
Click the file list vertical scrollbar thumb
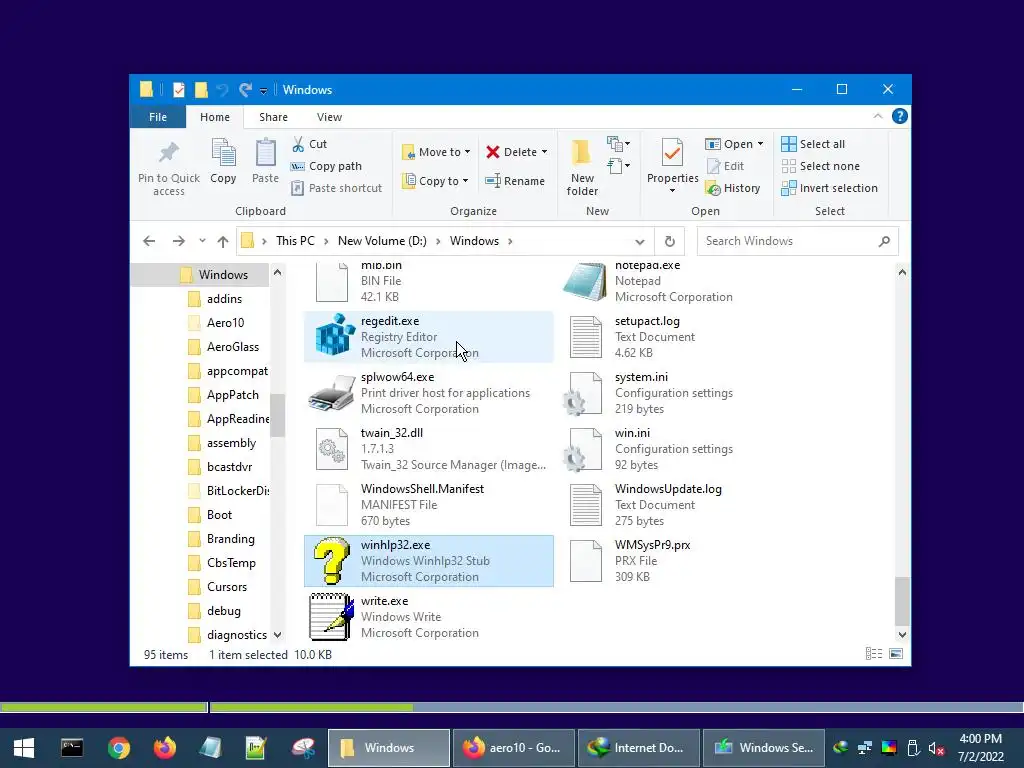[902, 601]
